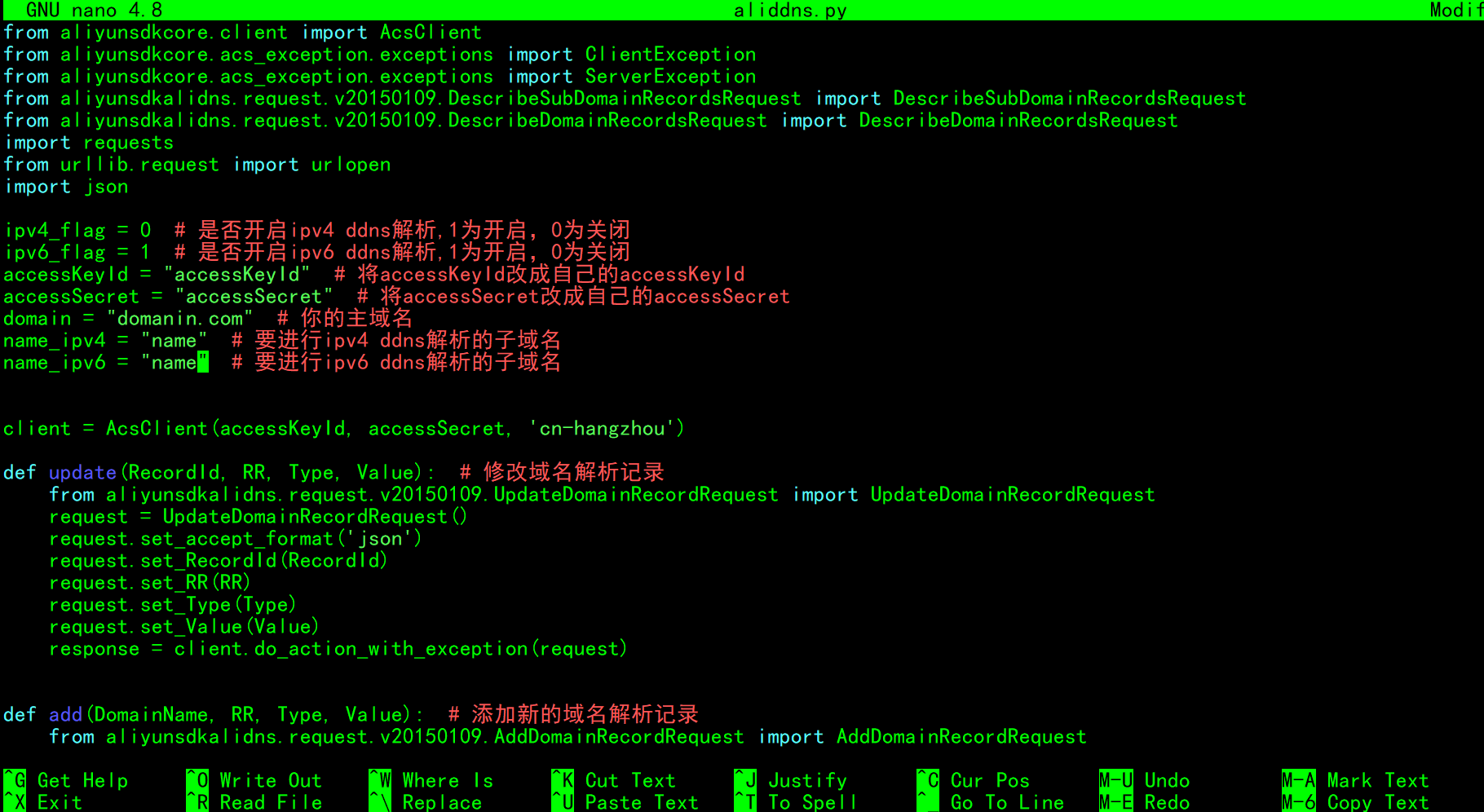Click the aliddns.py filename in the titlebar

788,11
